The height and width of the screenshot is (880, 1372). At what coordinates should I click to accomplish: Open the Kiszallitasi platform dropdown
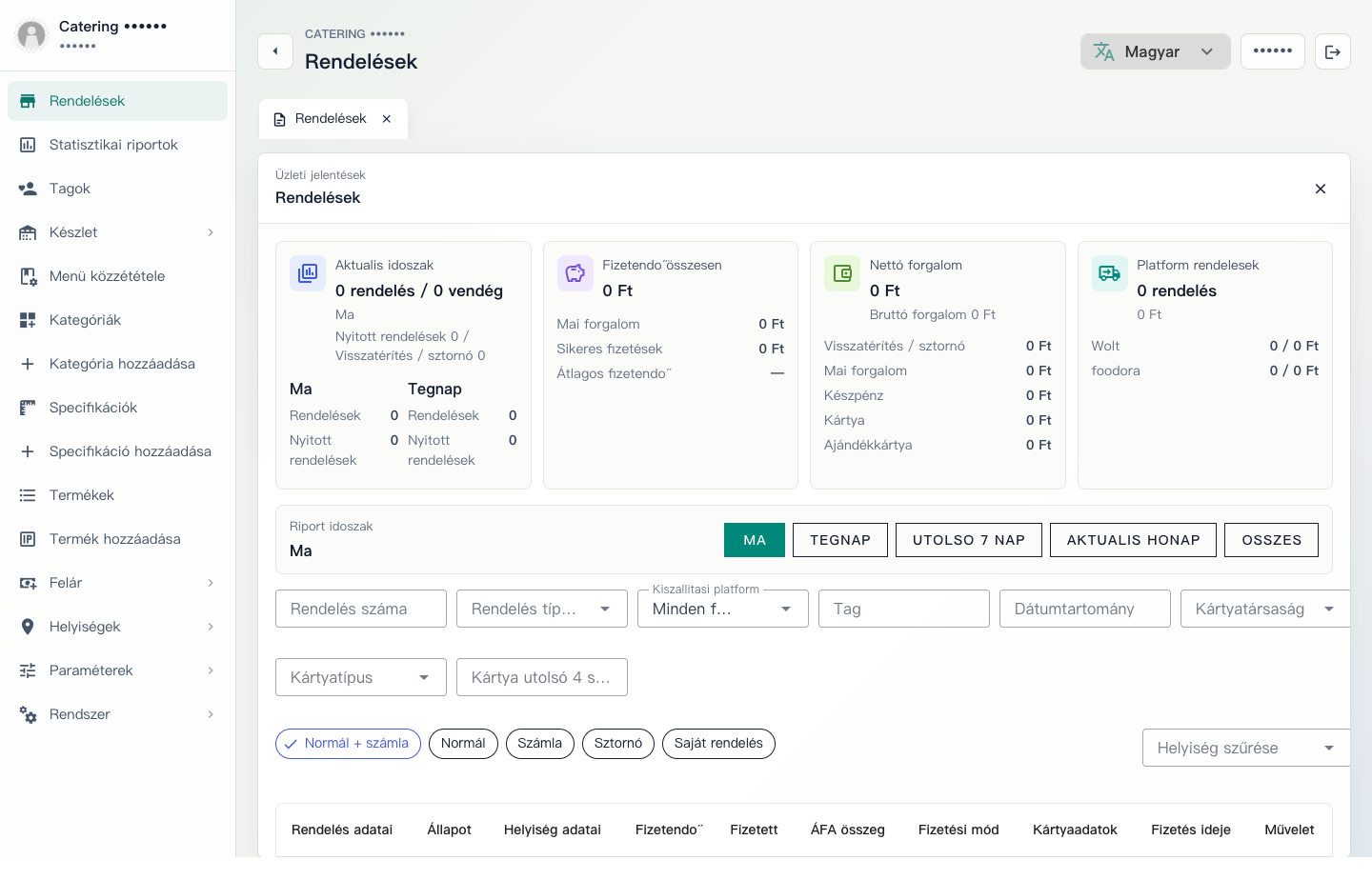[x=723, y=609]
